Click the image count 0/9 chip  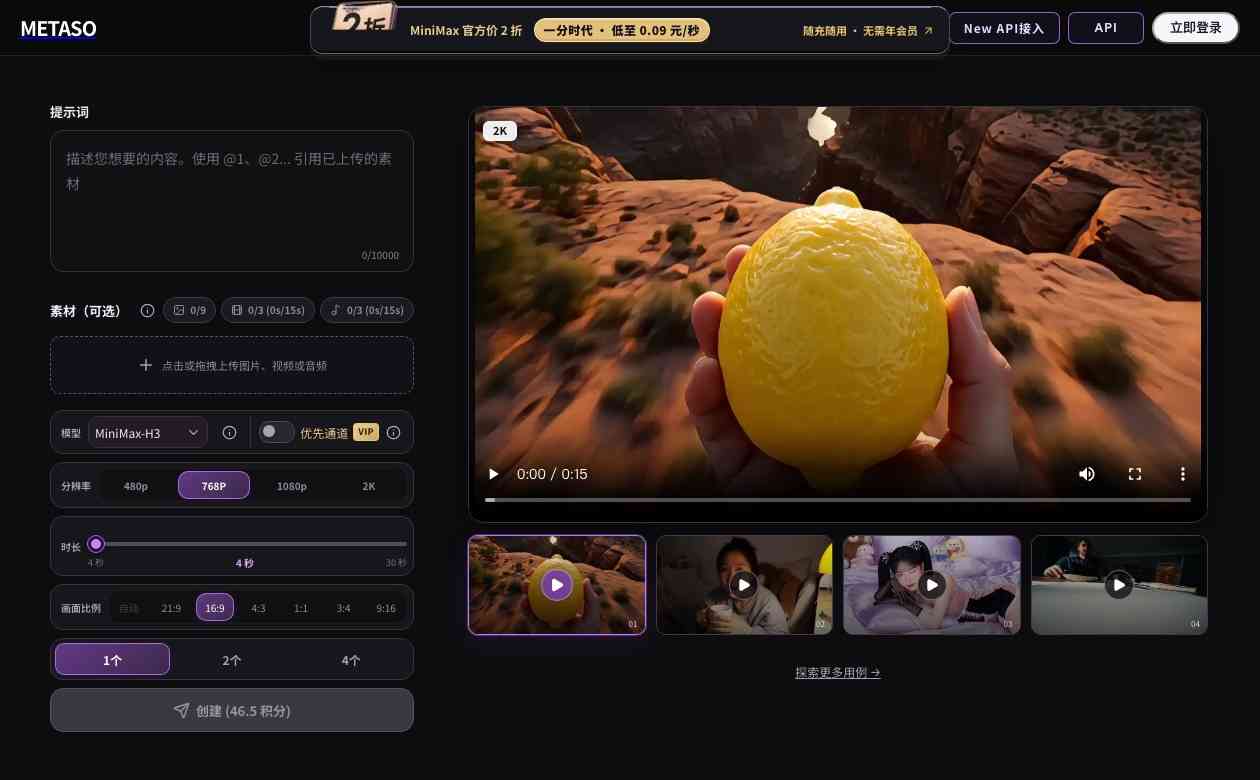pyautogui.click(x=189, y=311)
